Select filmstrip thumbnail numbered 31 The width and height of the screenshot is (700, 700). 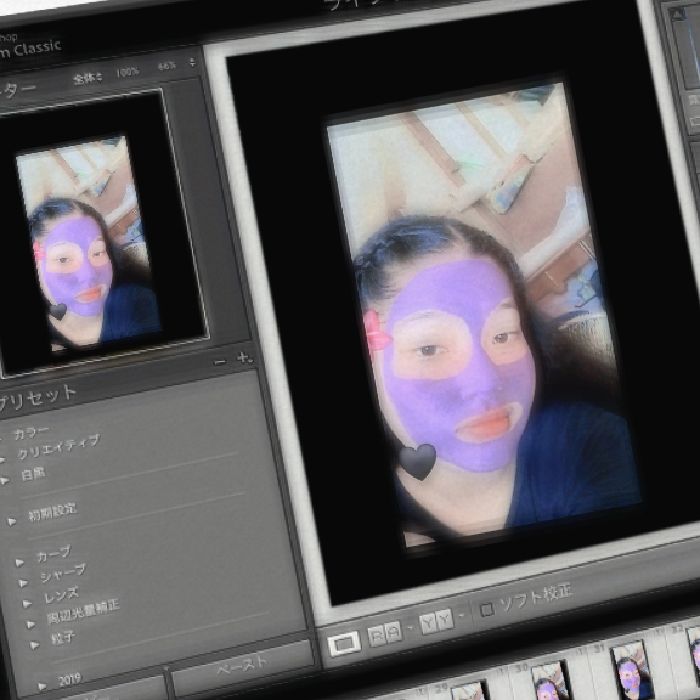(632, 670)
